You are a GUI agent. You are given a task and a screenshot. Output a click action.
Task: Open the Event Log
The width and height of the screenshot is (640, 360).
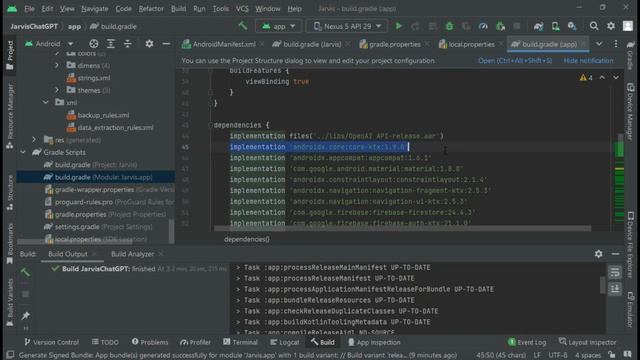click(x=527, y=342)
